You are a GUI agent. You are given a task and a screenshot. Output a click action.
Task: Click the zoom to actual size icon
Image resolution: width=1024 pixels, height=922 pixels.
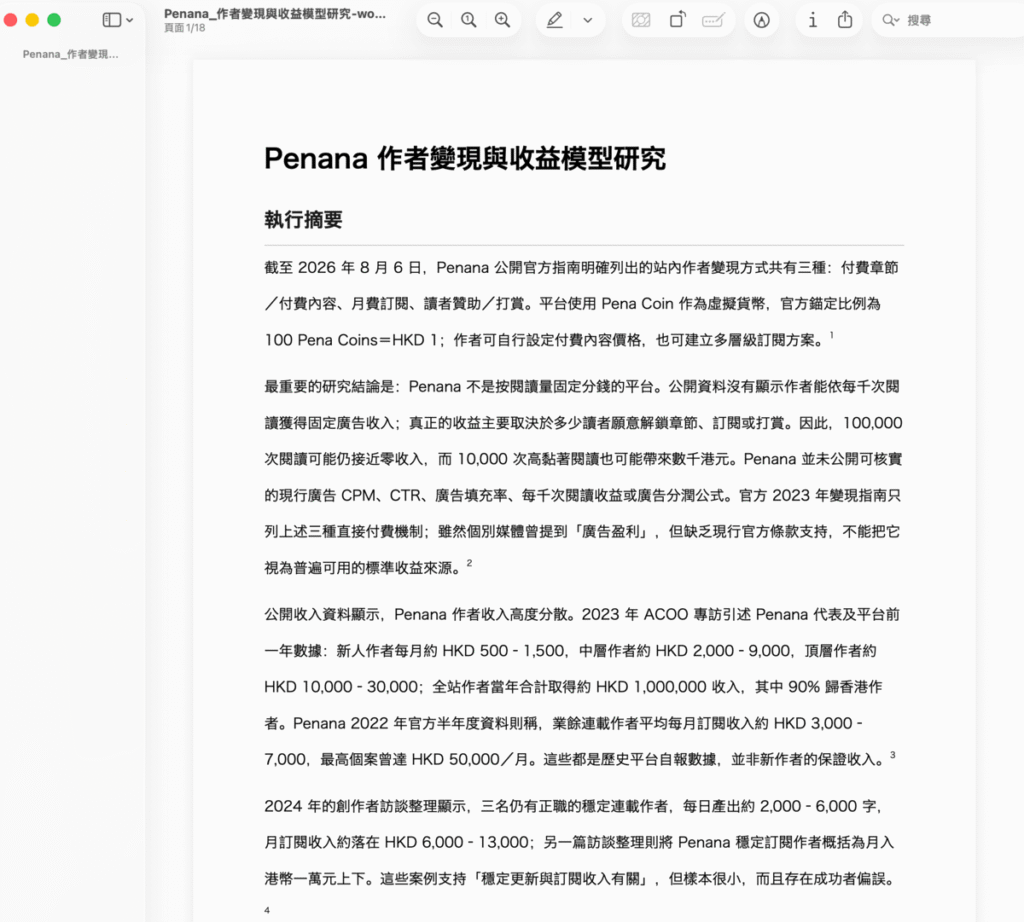pyautogui.click(x=469, y=20)
